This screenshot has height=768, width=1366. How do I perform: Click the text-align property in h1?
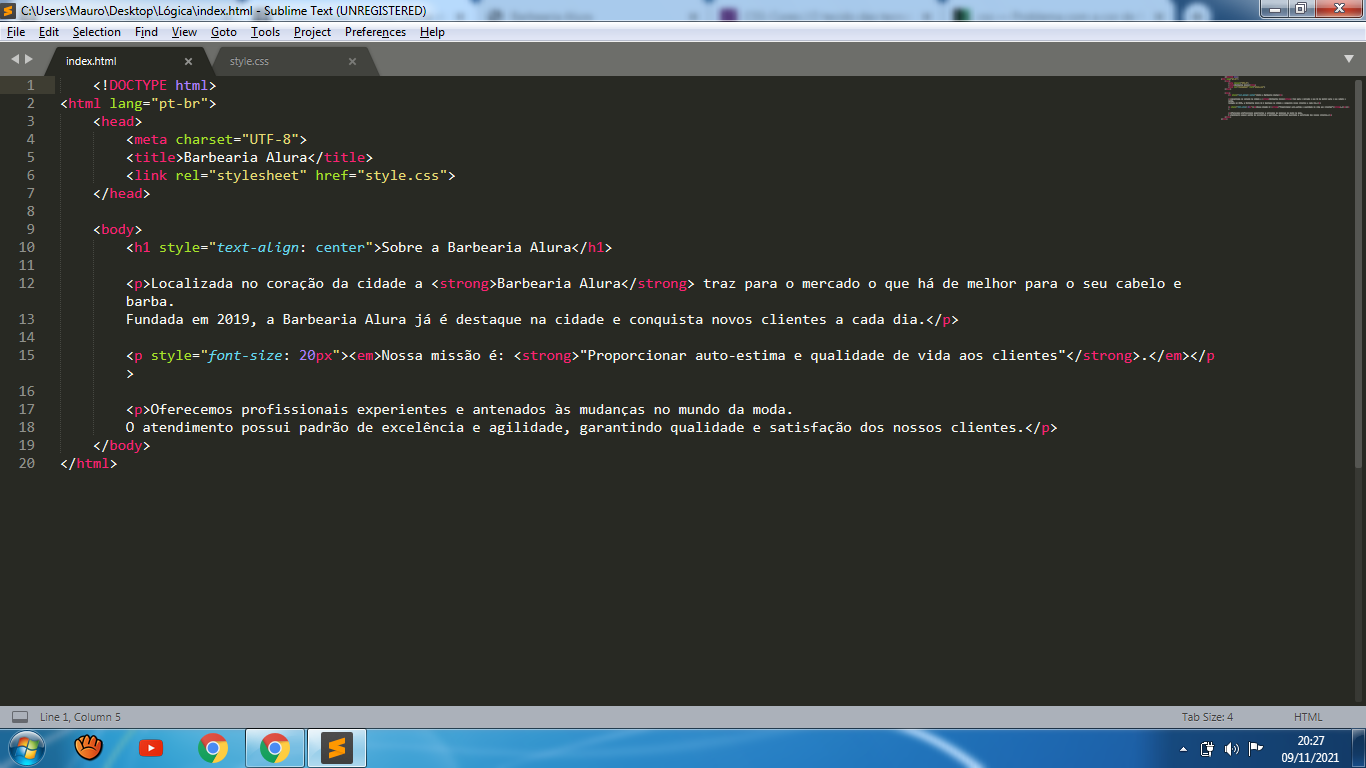tap(258, 247)
